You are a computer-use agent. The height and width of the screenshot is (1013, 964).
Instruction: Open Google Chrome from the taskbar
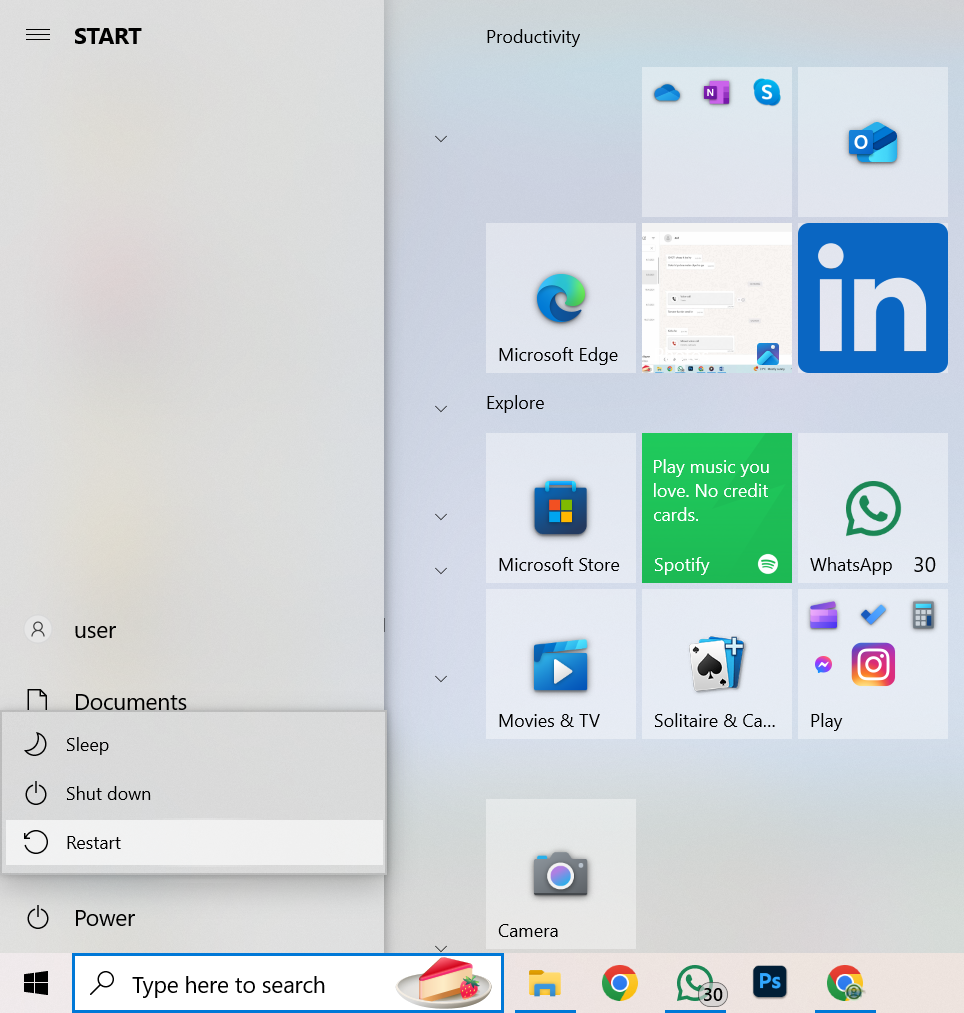[620, 983]
